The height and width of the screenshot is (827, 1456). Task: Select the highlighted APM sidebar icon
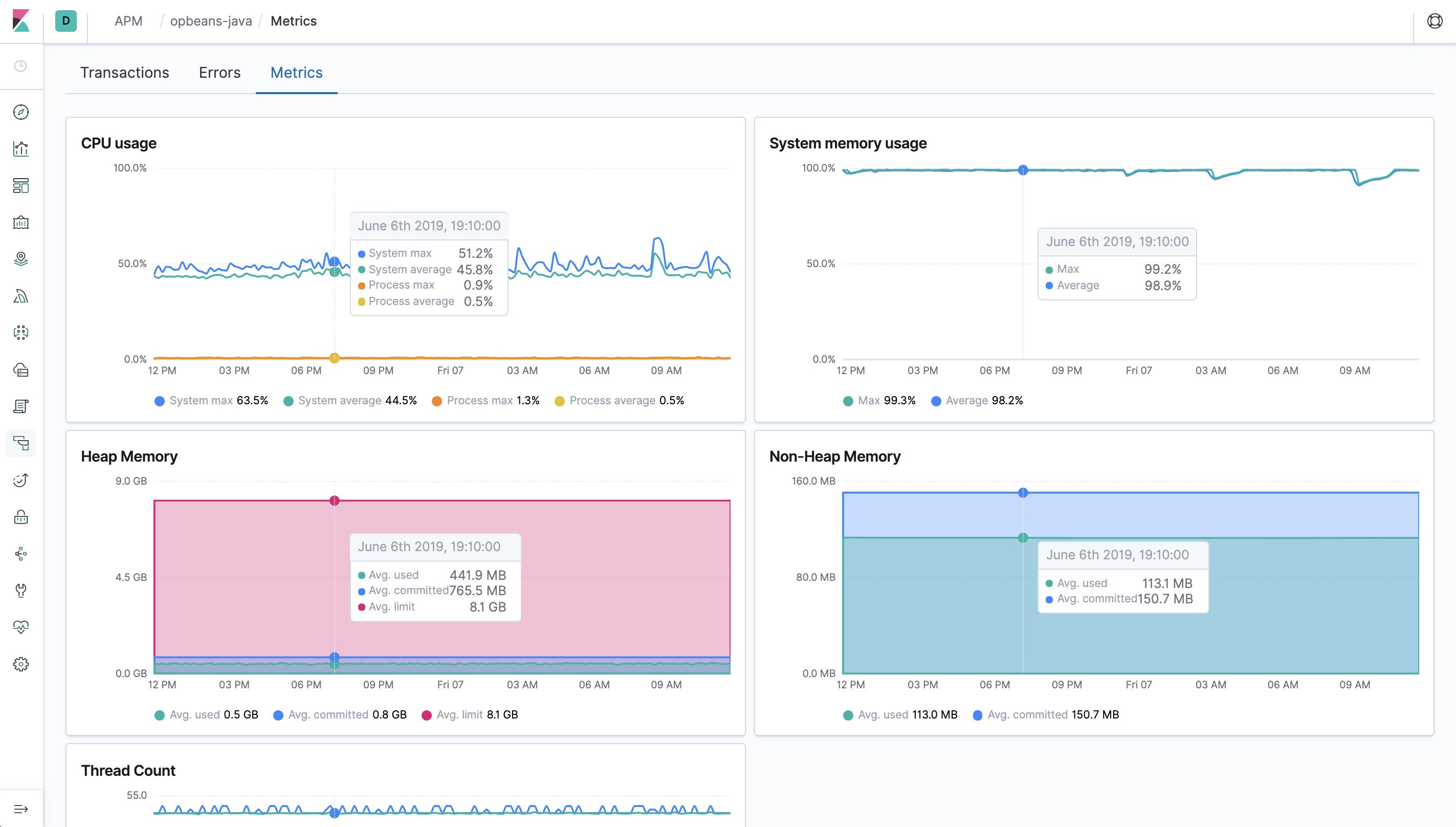coord(21,443)
